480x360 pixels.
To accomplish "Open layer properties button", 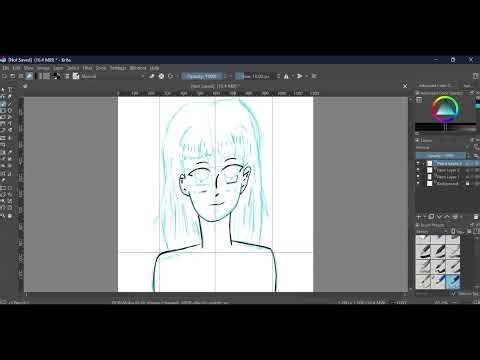I will click(455, 217).
